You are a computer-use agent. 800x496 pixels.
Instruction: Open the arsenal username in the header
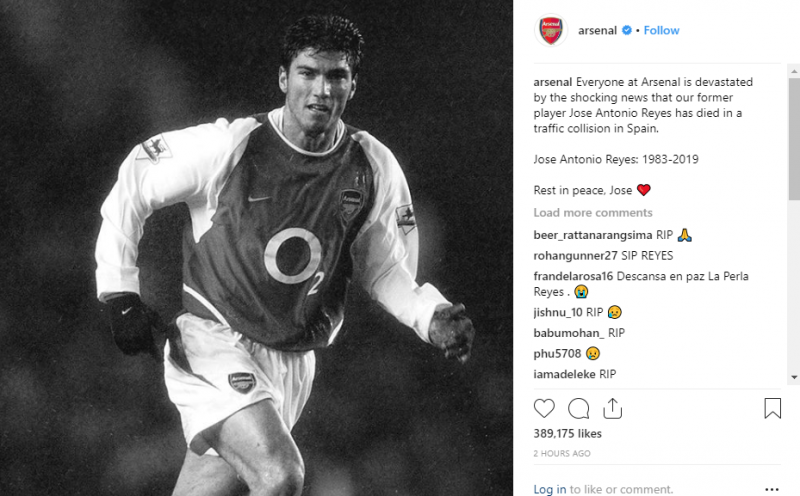598,31
